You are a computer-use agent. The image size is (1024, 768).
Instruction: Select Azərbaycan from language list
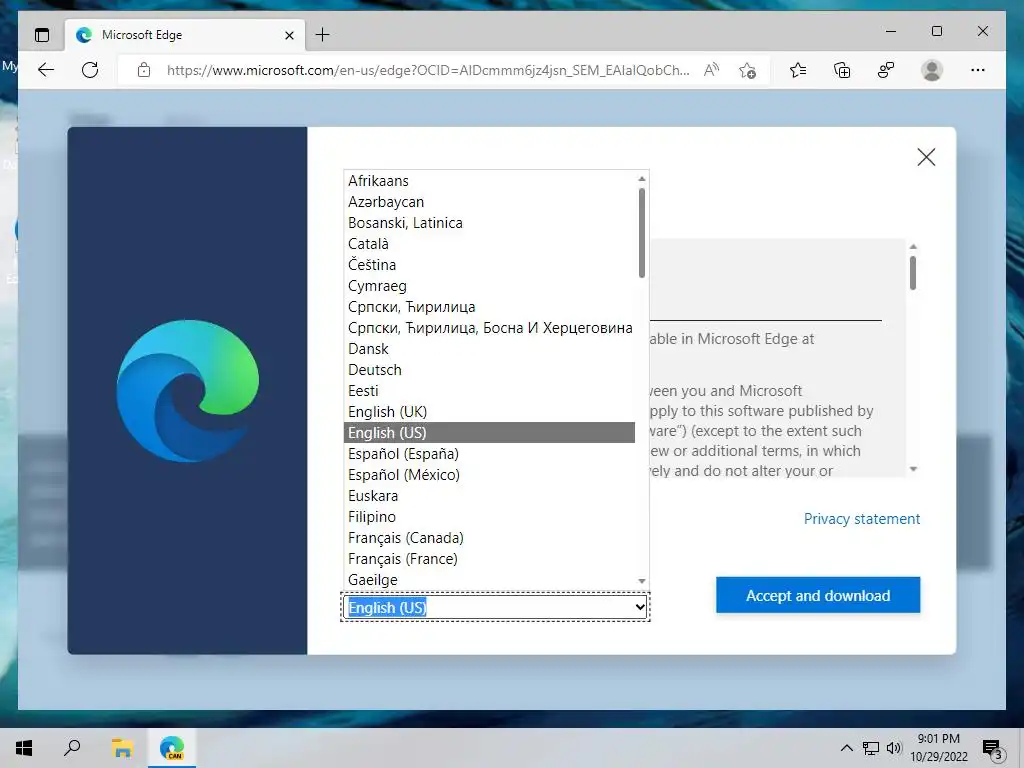(x=489, y=201)
